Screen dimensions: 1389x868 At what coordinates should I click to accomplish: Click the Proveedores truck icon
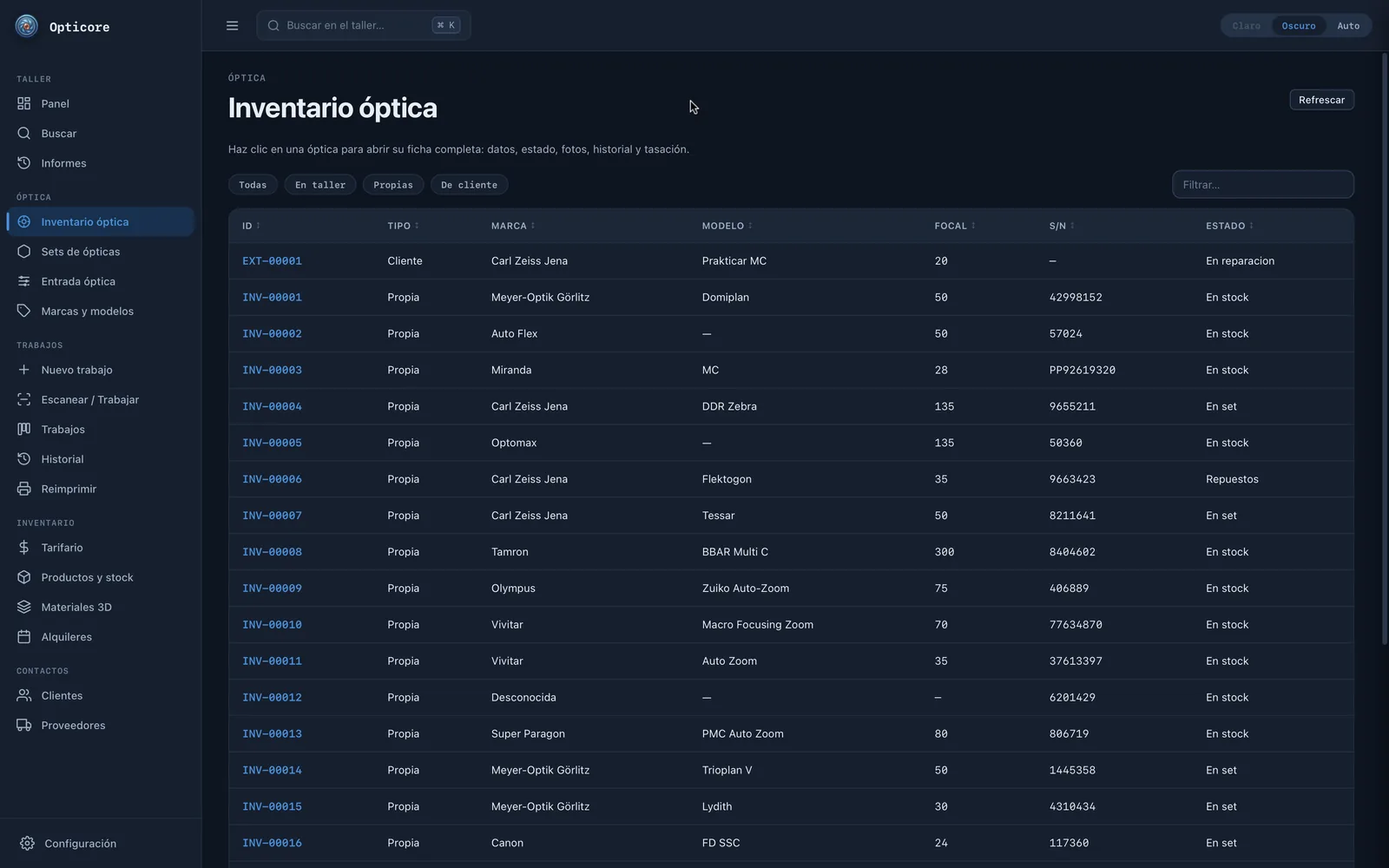click(x=23, y=725)
